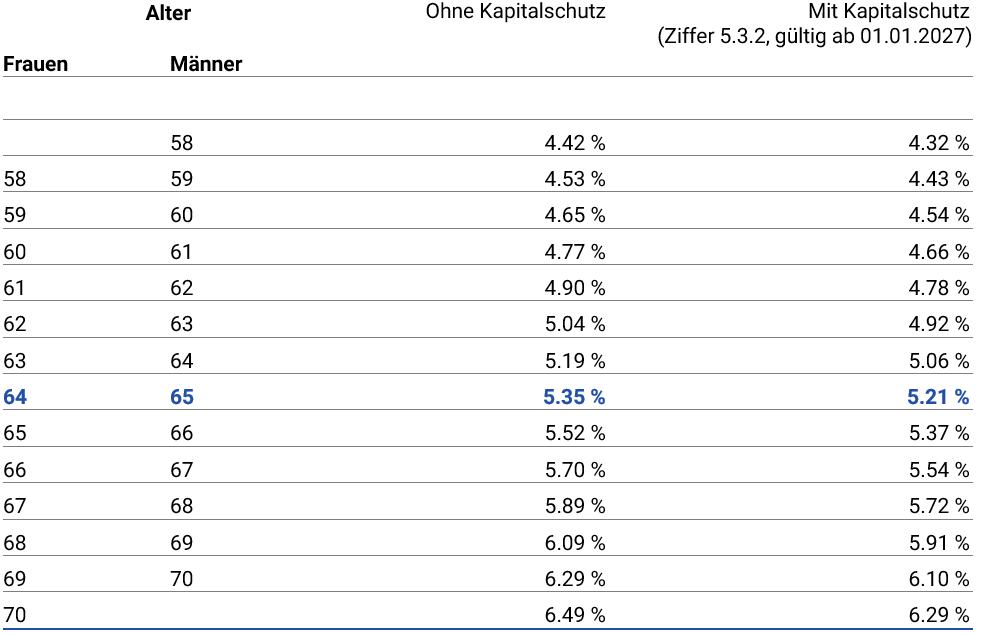Click the "Mit Kapitalschutz" header text

(889, 12)
